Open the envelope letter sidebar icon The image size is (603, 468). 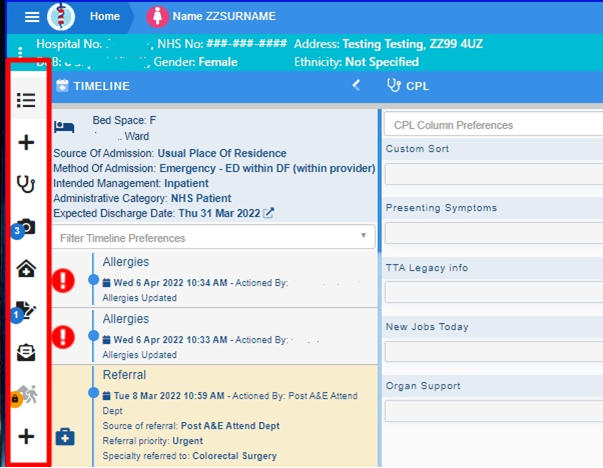pyautogui.click(x=26, y=352)
